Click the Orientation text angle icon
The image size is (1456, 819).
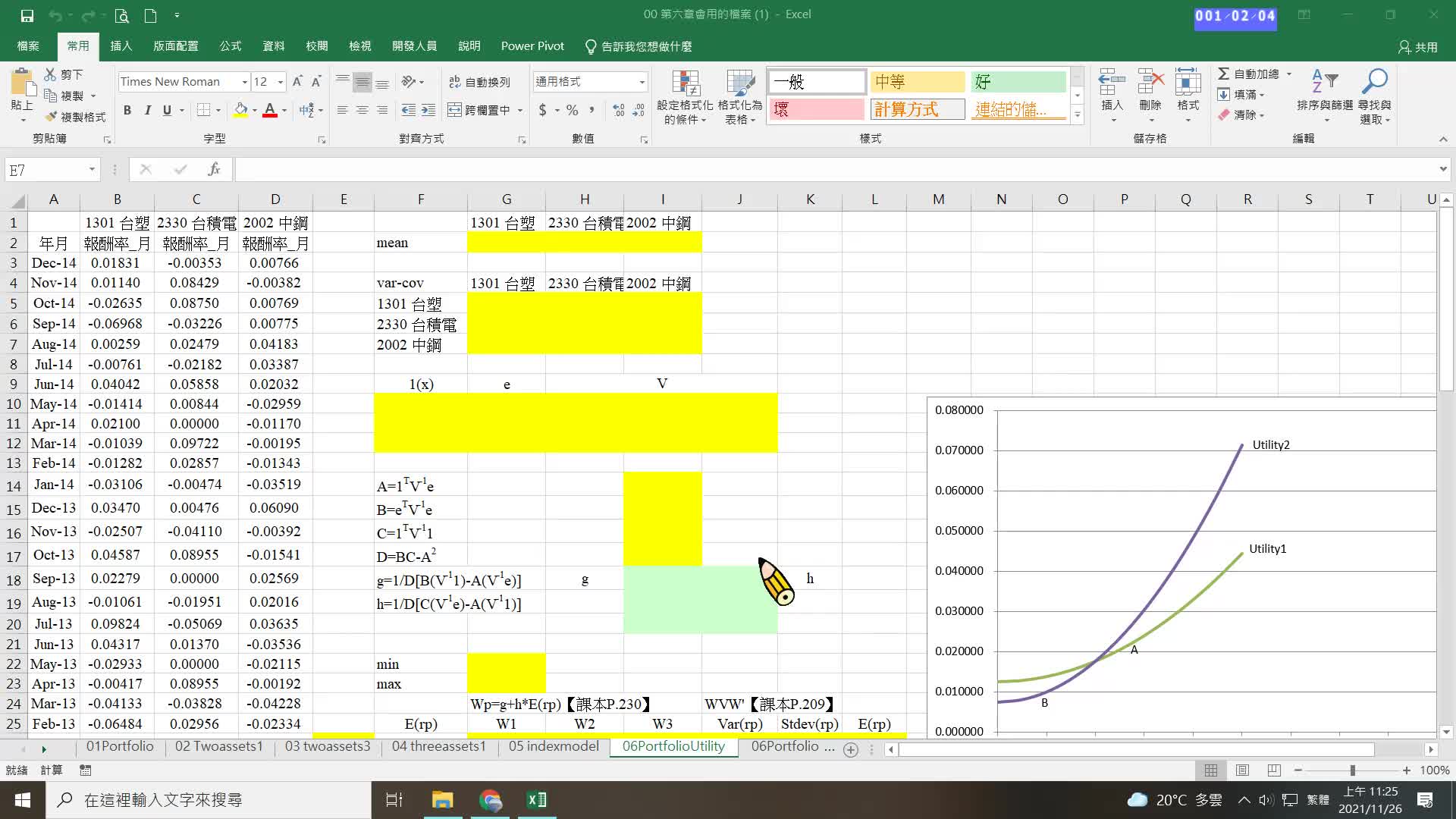point(409,81)
